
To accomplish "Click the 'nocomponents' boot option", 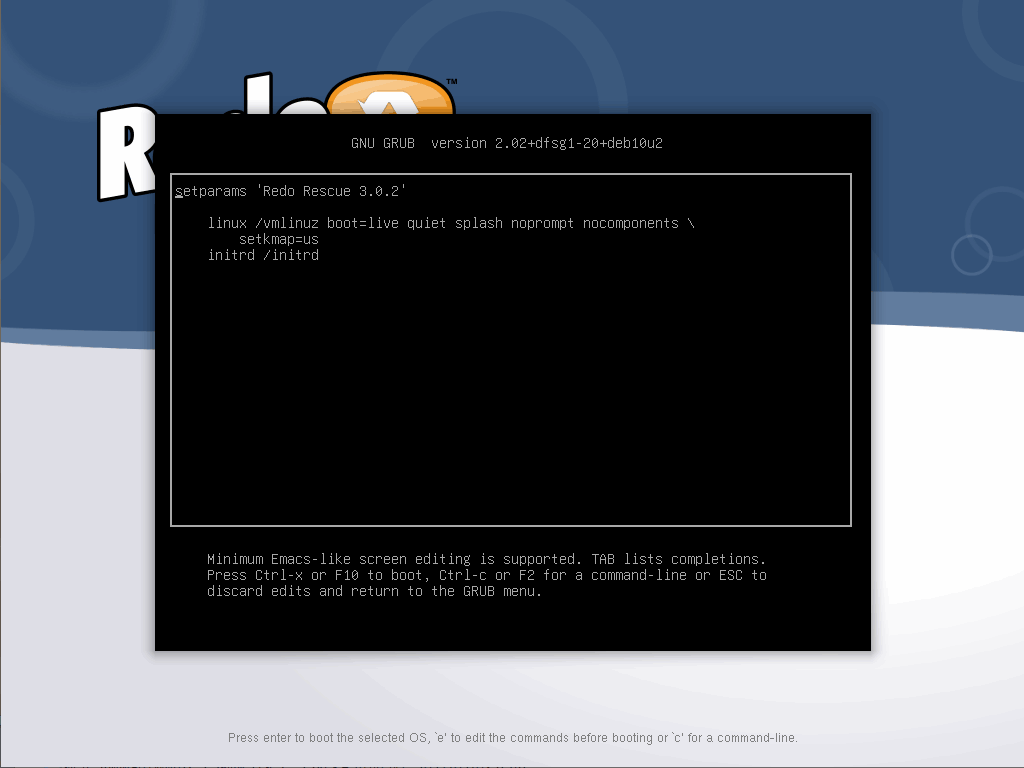I will [x=631, y=223].
